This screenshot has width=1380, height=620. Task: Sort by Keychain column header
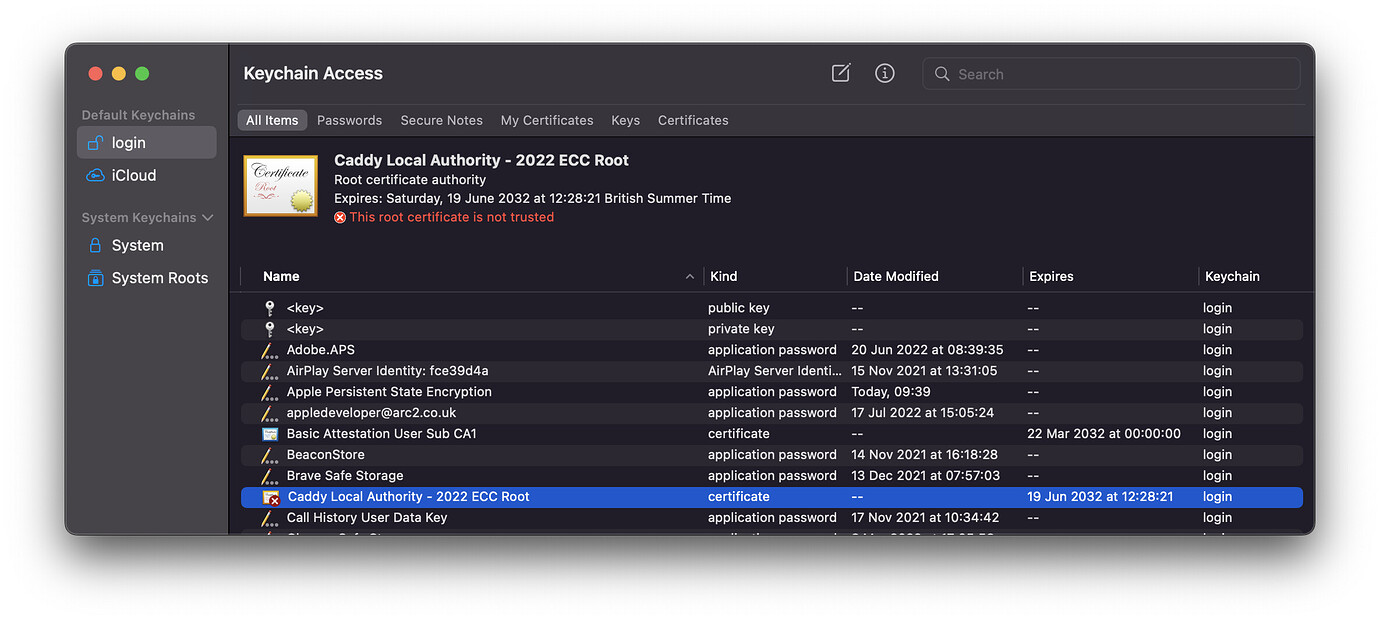tap(1232, 276)
